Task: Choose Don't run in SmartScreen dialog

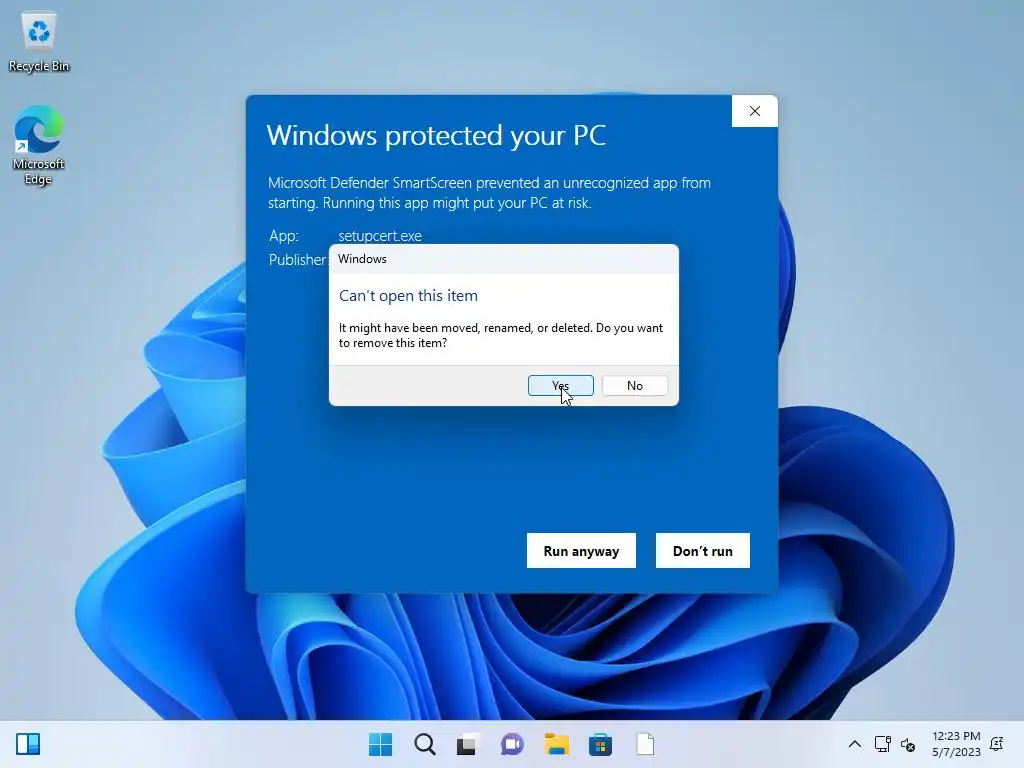Action: point(703,551)
